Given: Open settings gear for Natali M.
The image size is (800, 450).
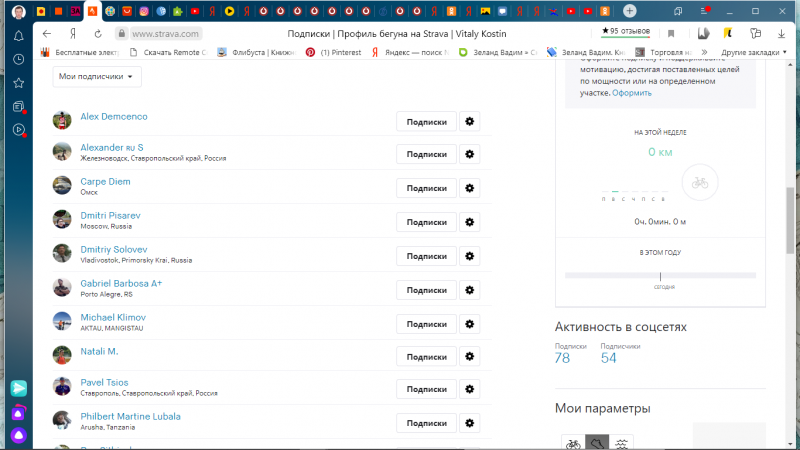Looking at the screenshot, I should [469, 357].
